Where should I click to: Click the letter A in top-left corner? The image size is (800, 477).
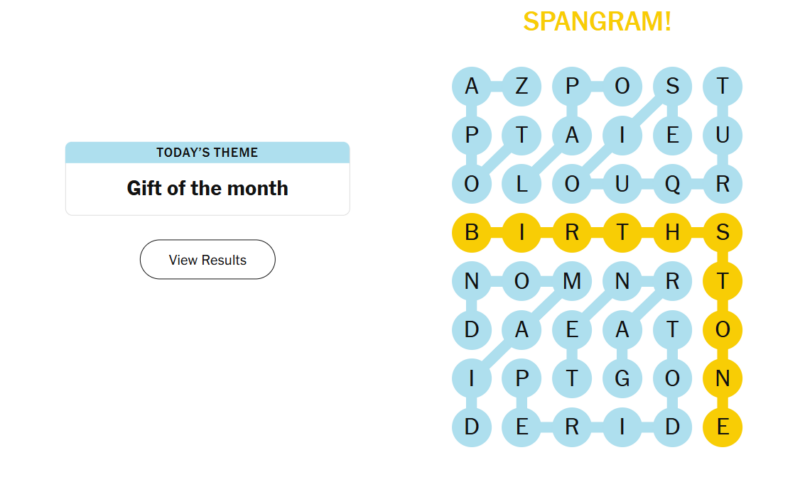click(x=471, y=86)
